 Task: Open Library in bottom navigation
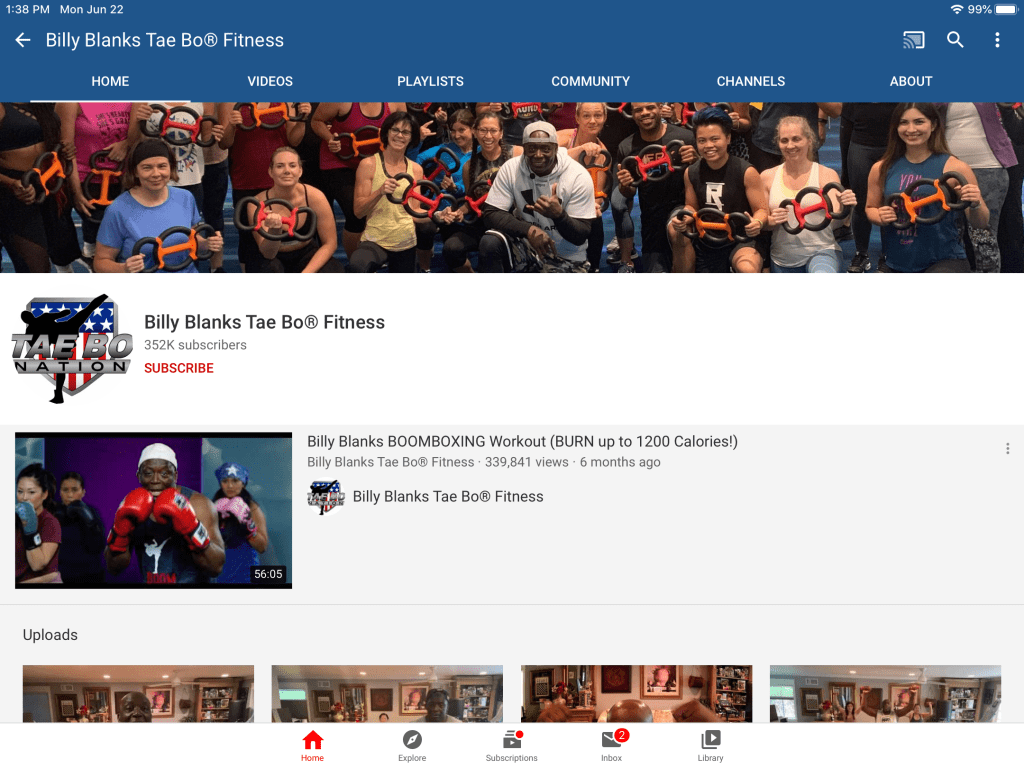[x=711, y=745]
